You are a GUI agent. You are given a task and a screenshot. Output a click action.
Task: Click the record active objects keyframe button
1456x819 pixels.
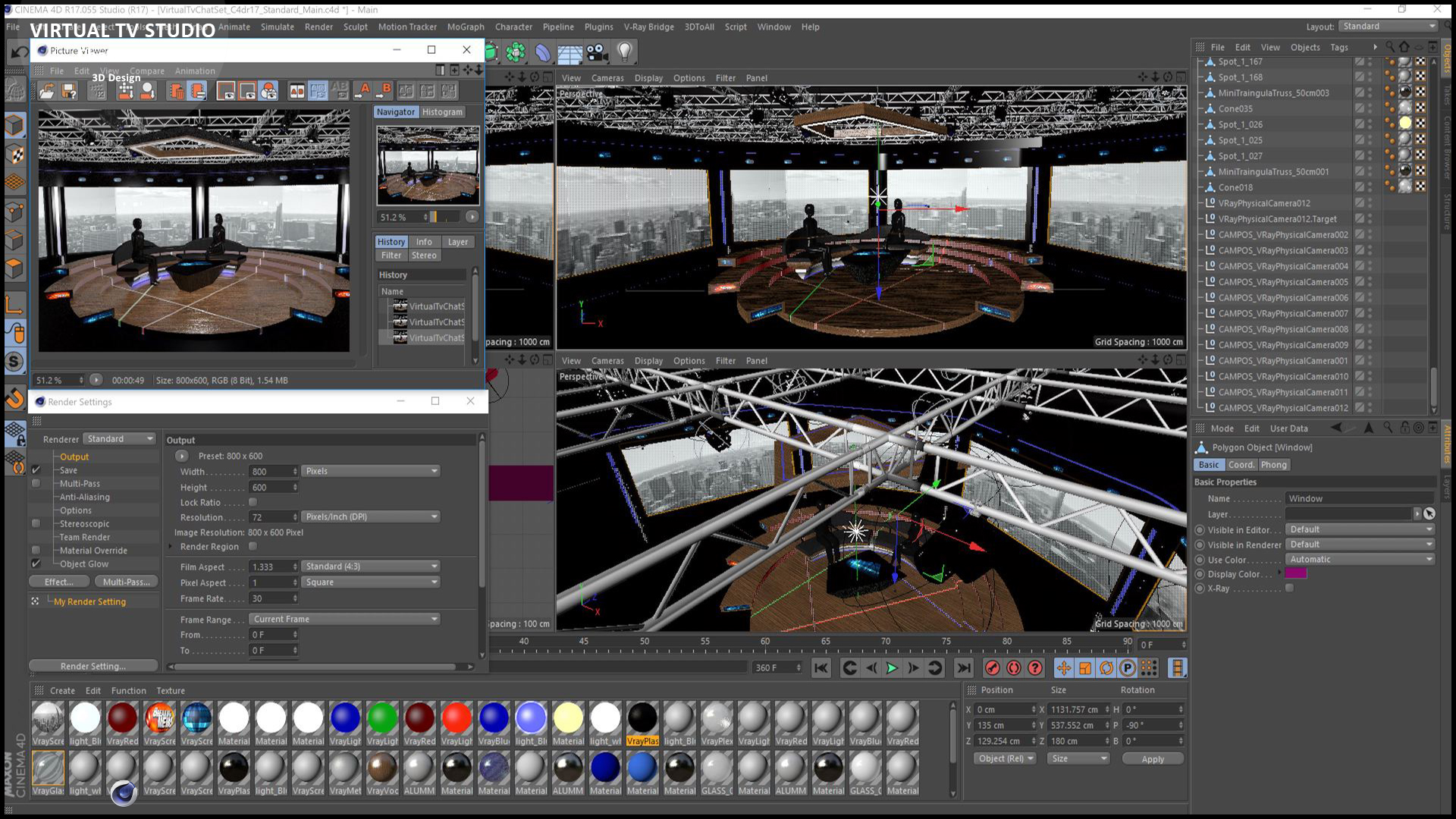click(x=992, y=668)
